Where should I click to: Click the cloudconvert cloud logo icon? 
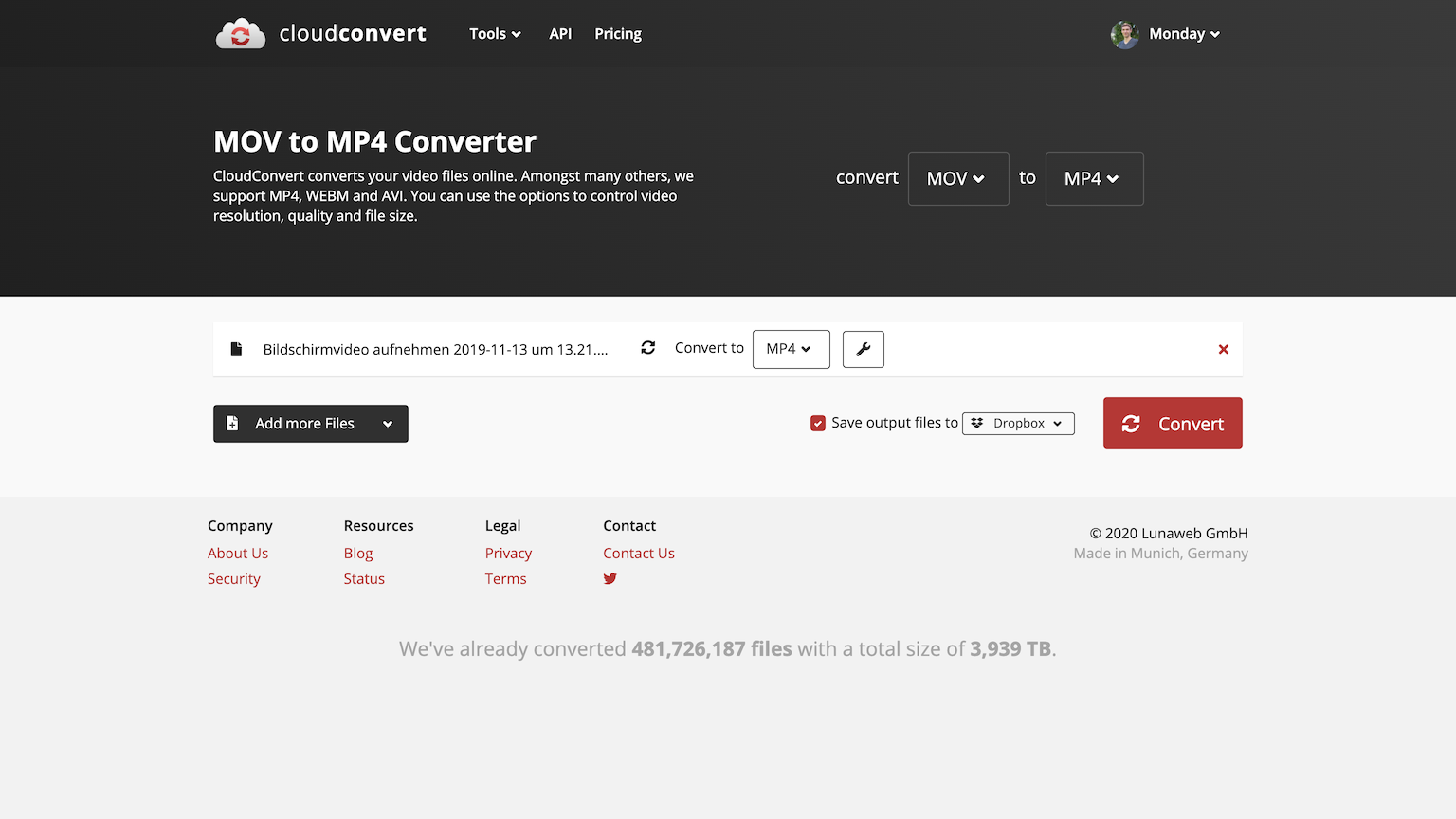pos(241,34)
